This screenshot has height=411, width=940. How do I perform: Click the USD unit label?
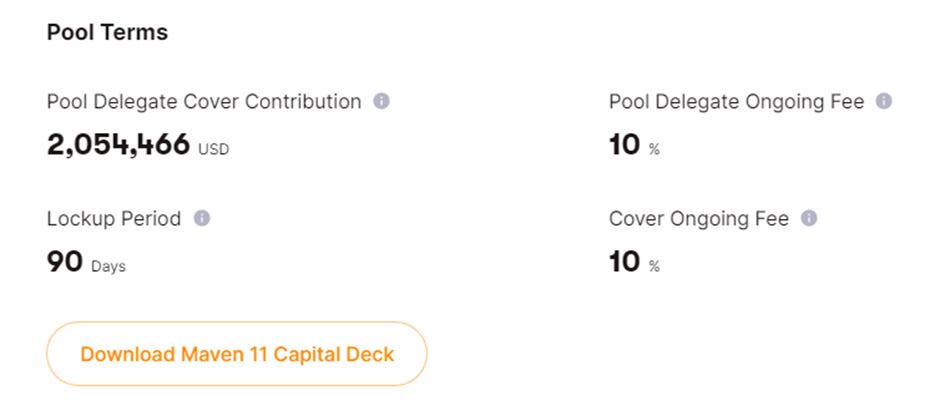(x=213, y=149)
